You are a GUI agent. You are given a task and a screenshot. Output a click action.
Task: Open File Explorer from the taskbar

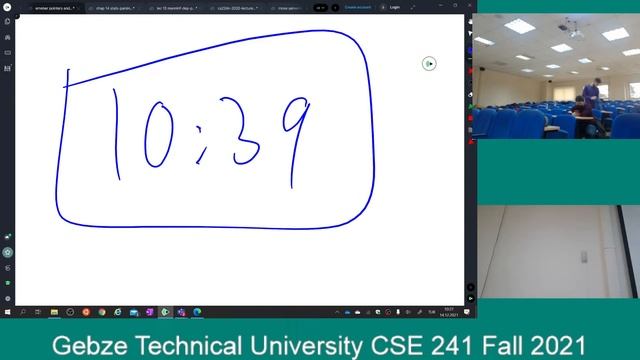54,312
